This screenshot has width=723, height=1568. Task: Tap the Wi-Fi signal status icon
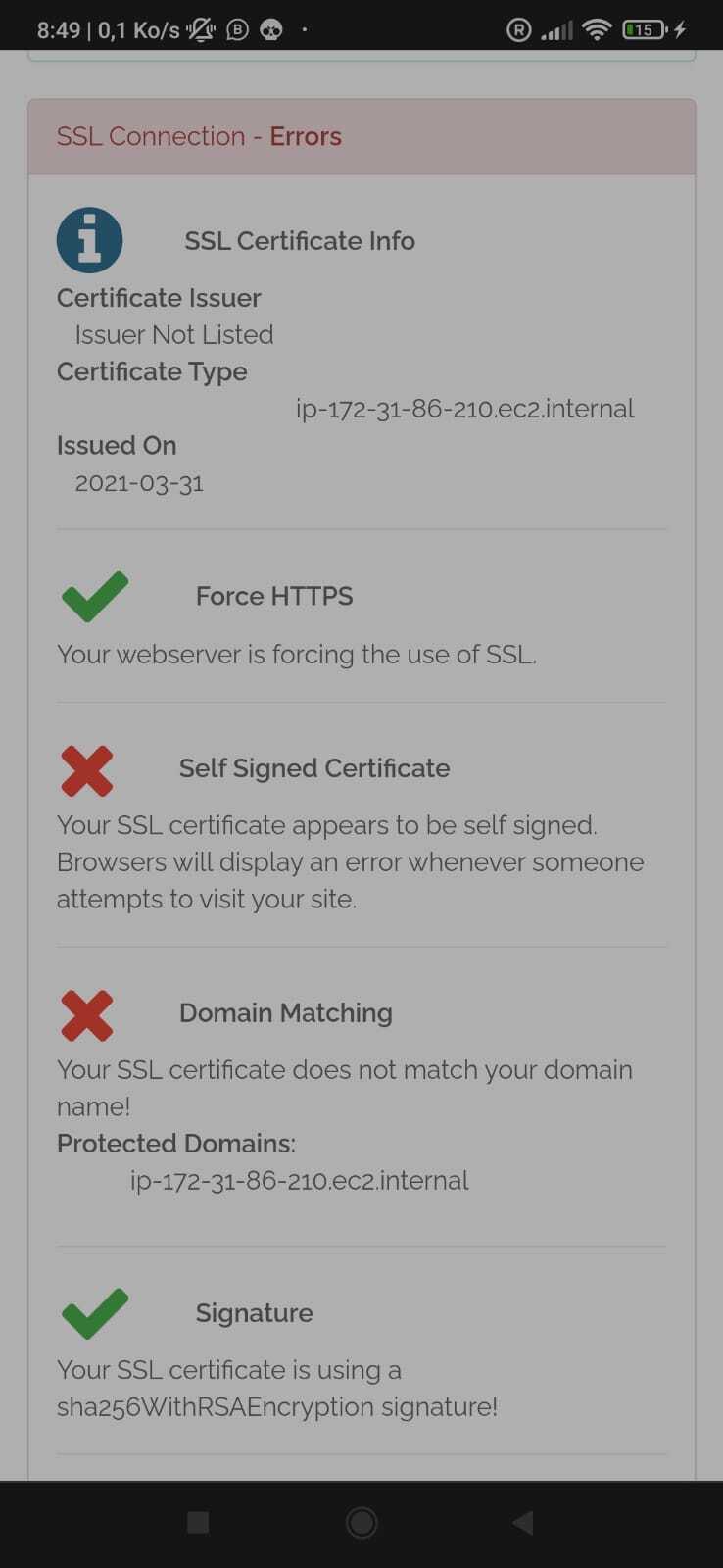(596, 29)
